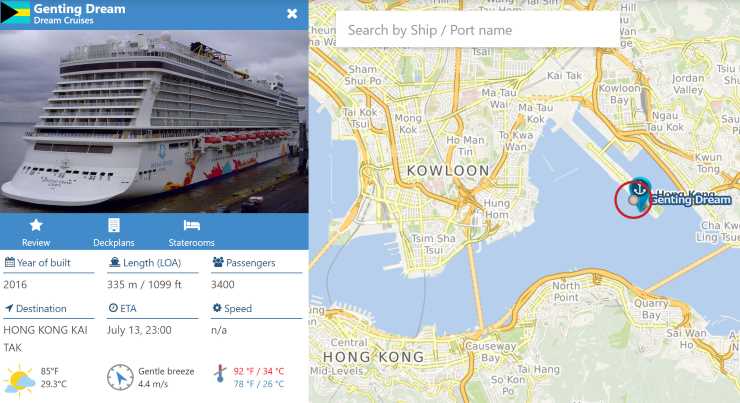
Task: Click the anchor ship marker on map
Action: [639, 190]
